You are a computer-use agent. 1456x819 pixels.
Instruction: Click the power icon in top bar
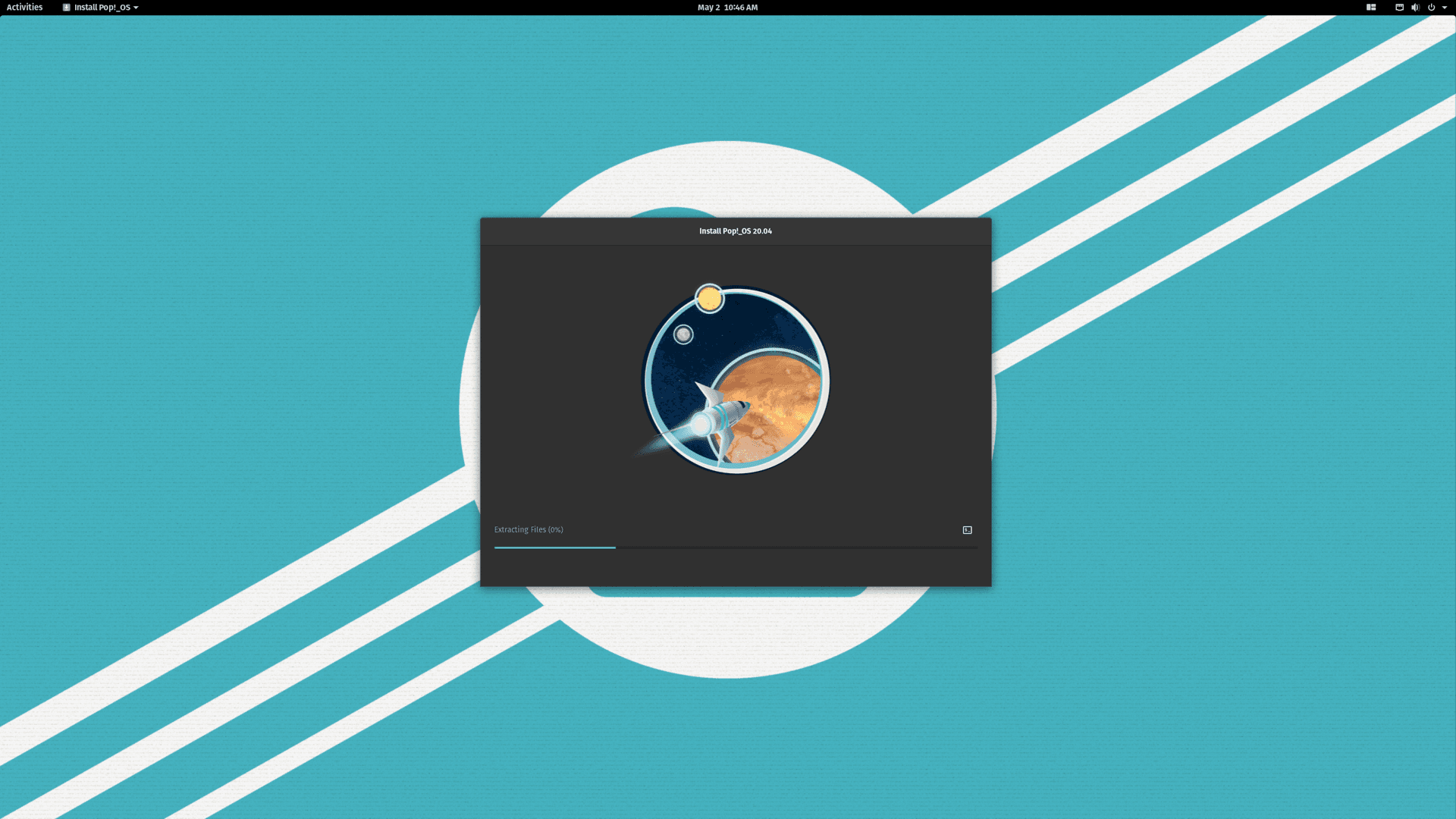coord(1431,8)
